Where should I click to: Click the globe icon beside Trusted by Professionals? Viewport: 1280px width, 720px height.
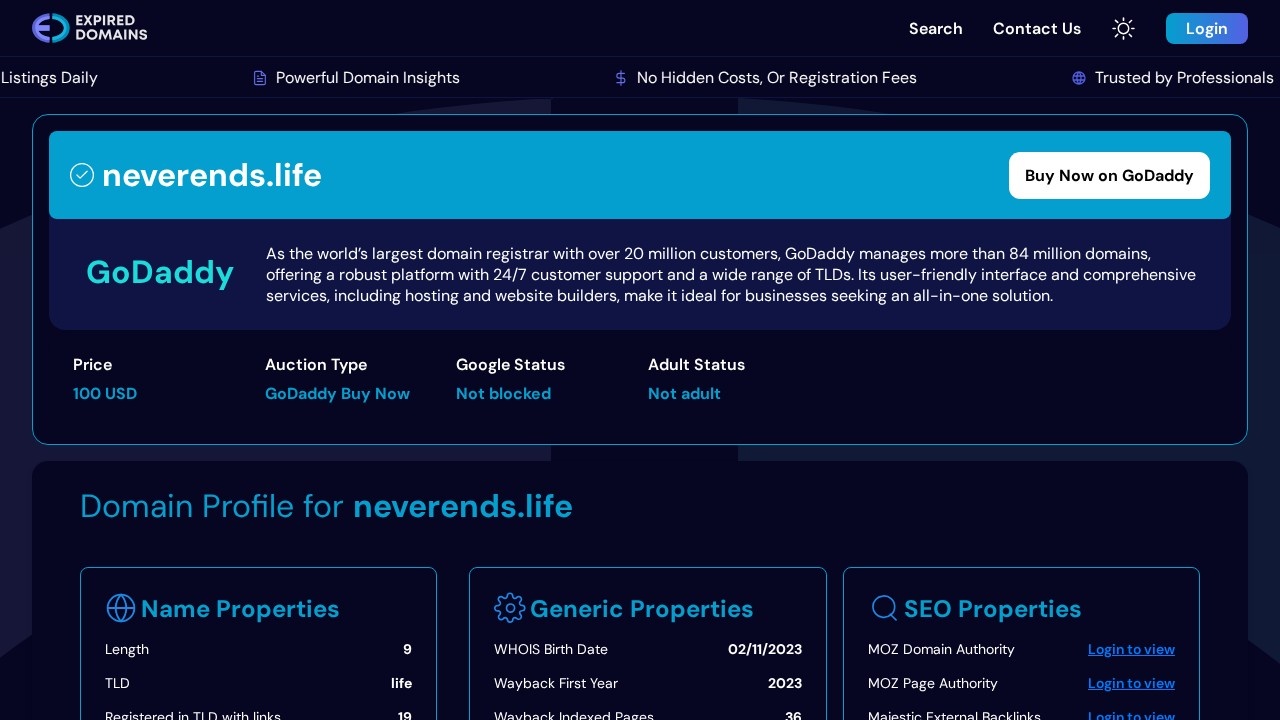[1079, 78]
